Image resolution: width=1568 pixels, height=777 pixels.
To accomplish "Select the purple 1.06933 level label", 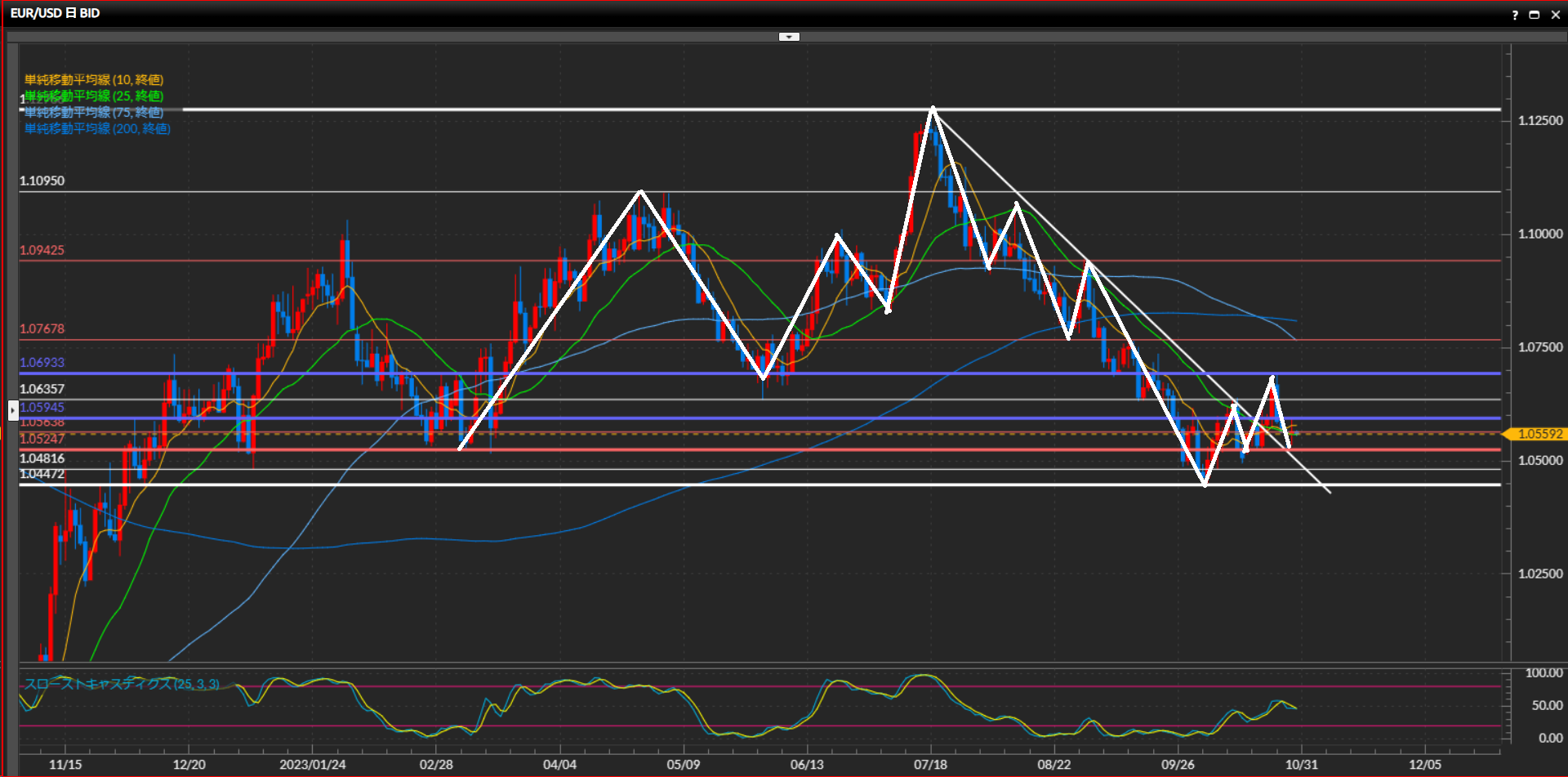I will 42,362.
